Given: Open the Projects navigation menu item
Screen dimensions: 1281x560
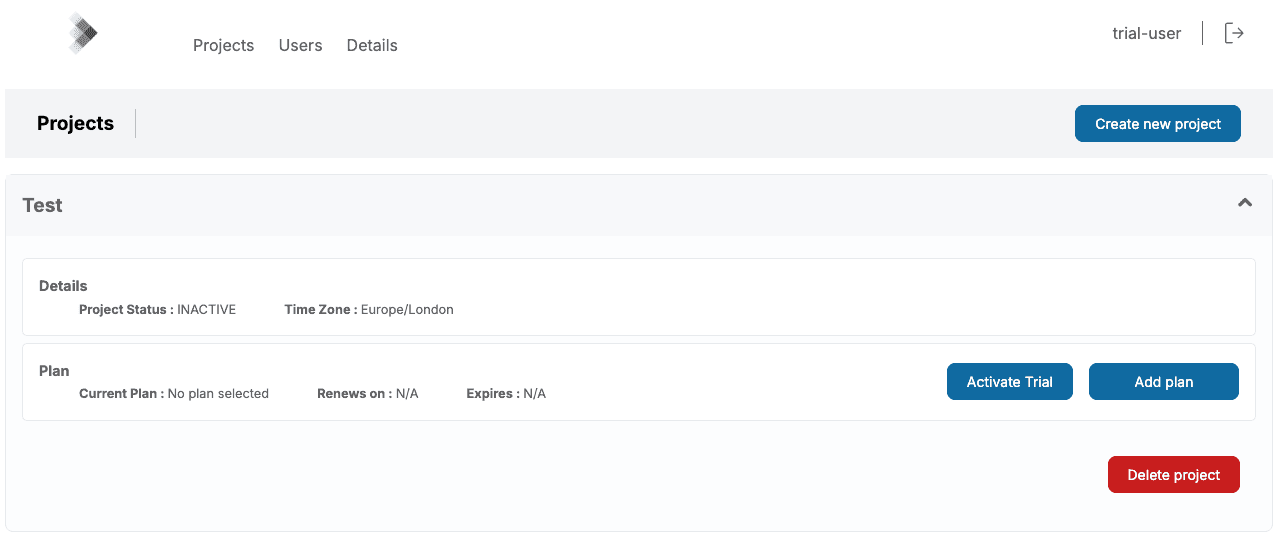Looking at the screenshot, I should point(223,46).
